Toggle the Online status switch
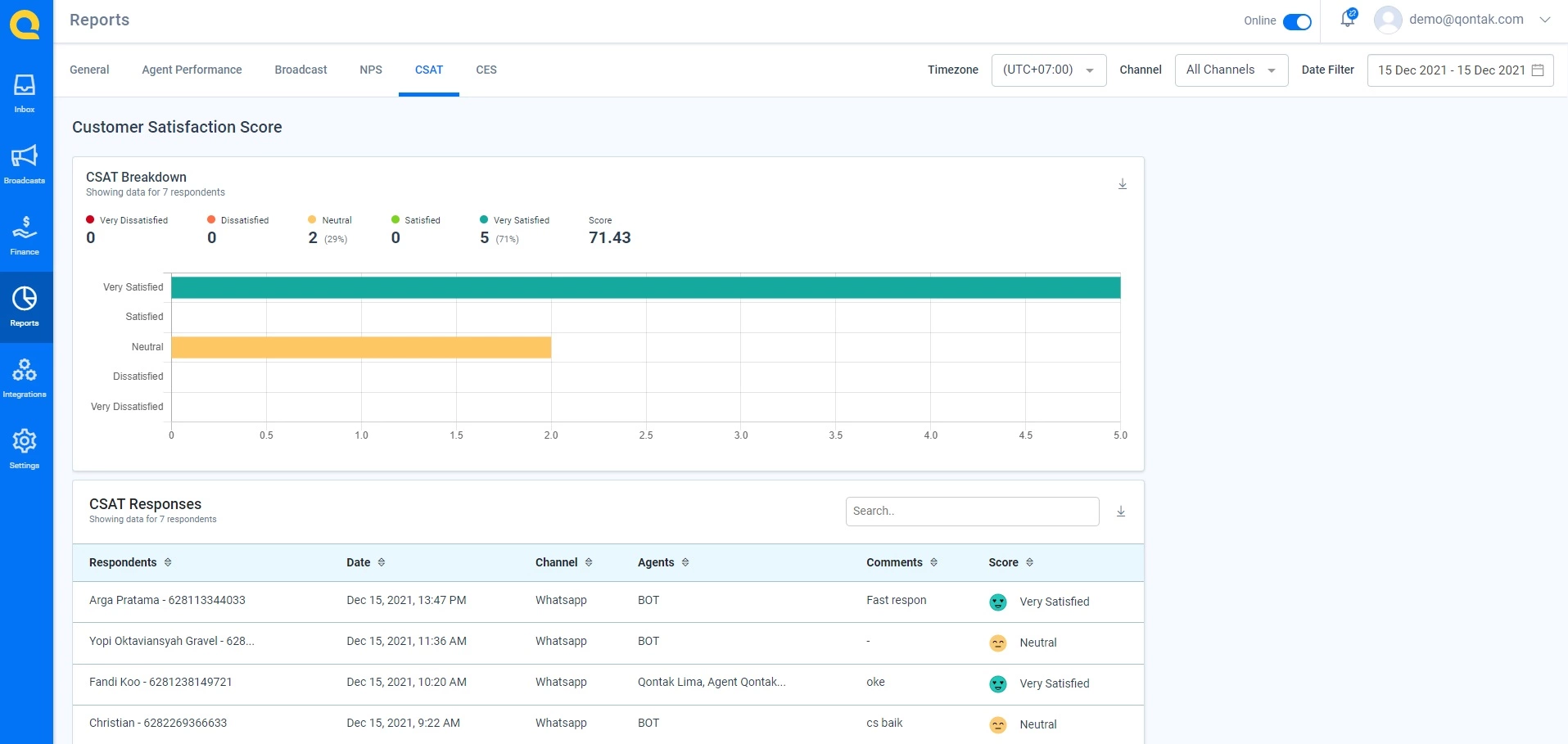This screenshot has width=1568, height=744. pos(1297,22)
